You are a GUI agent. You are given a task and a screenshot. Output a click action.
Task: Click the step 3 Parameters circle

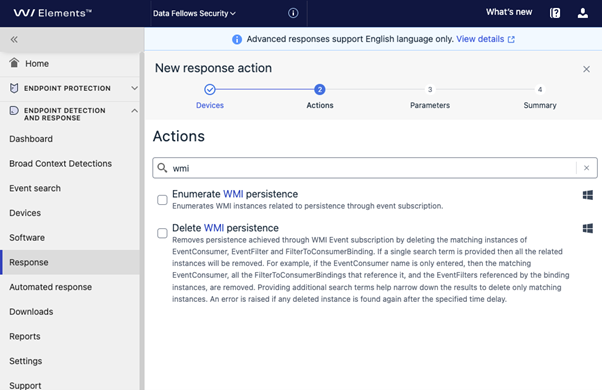tap(430, 89)
